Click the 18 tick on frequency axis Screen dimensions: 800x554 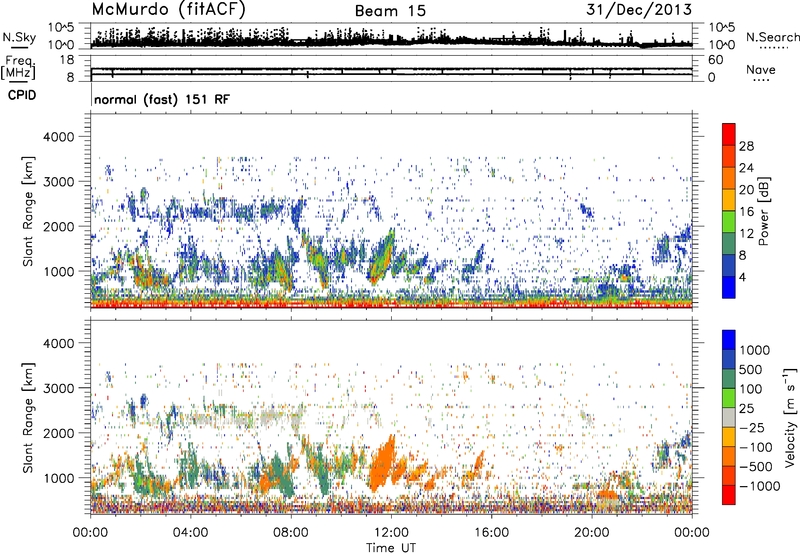pyautogui.click(x=67, y=60)
